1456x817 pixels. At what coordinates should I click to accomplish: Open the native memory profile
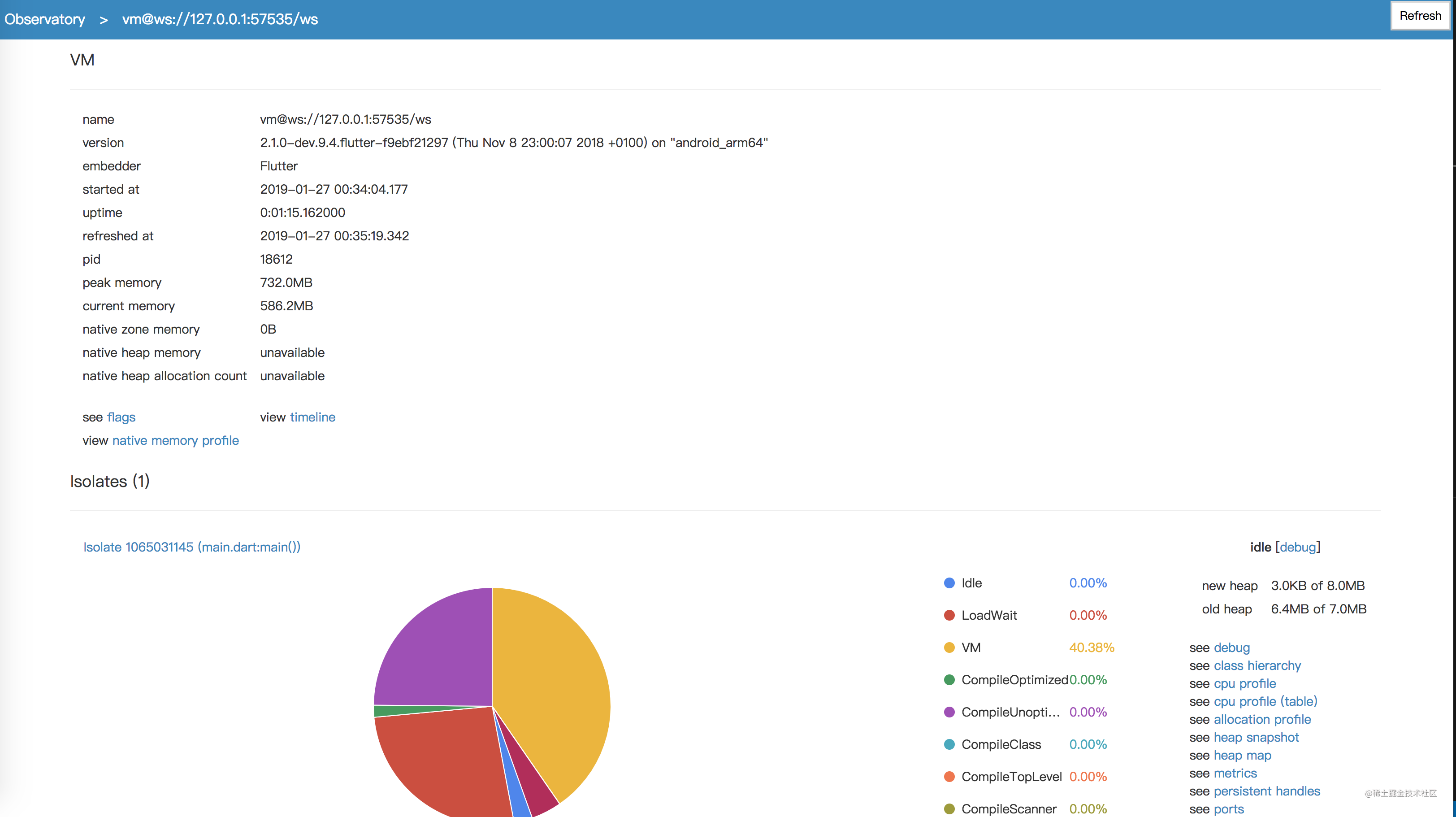tap(175, 440)
